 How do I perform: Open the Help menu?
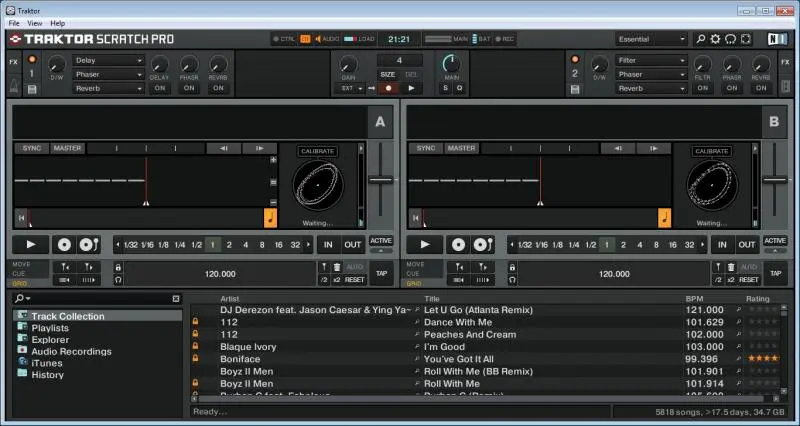click(x=58, y=22)
